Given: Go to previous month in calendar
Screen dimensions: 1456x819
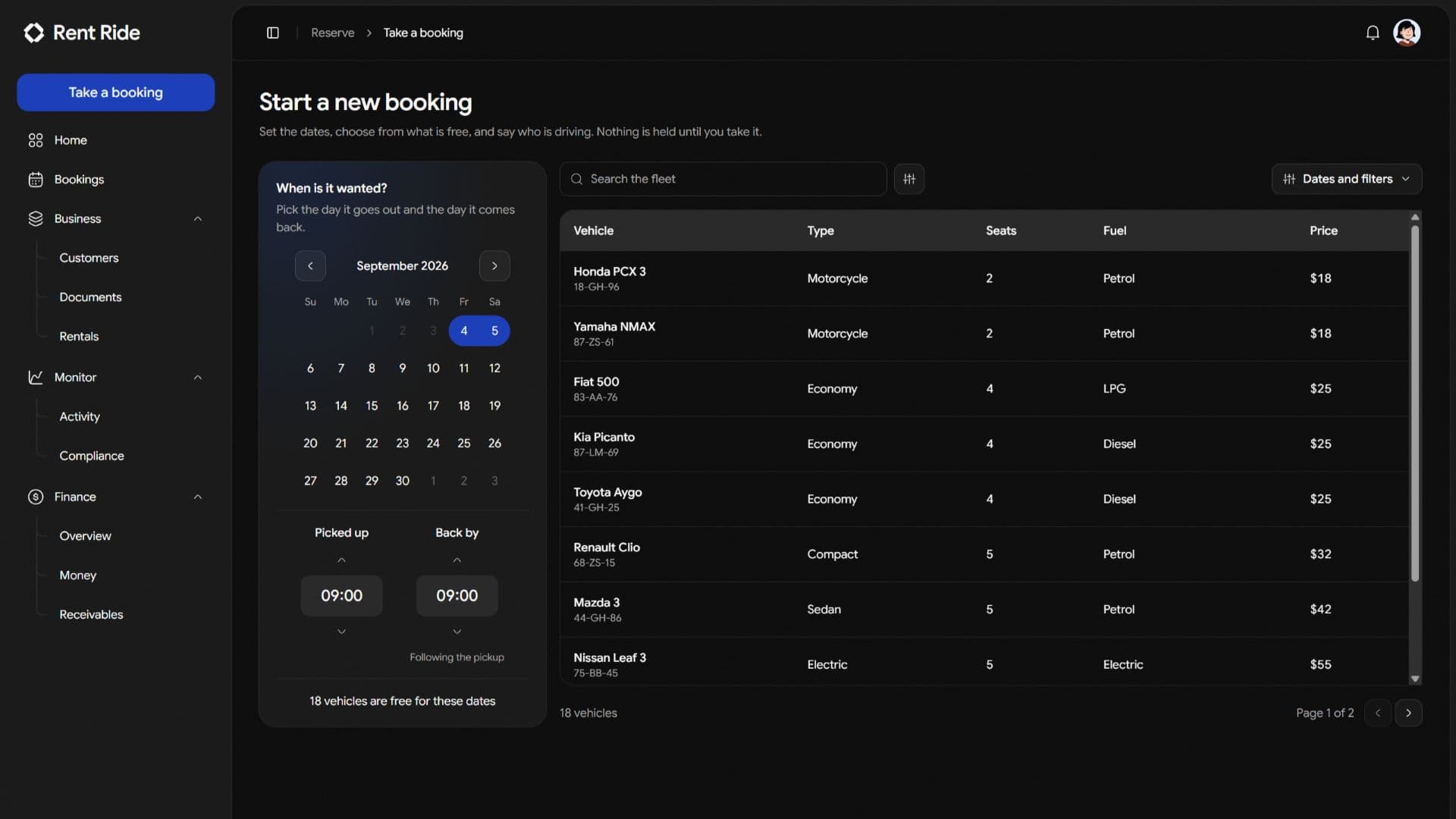Looking at the screenshot, I should pyautogui.click(x=310, y=266).
